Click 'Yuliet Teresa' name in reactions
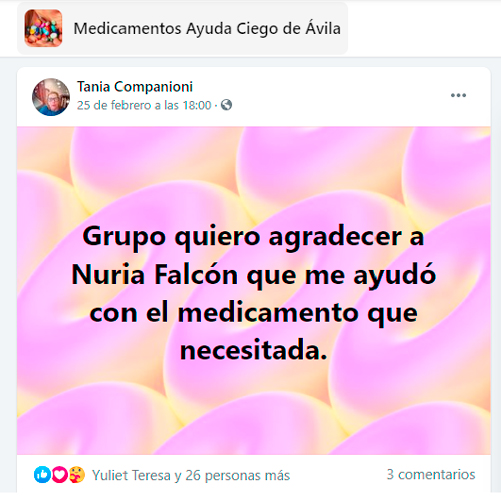 (x=131, y=475)
